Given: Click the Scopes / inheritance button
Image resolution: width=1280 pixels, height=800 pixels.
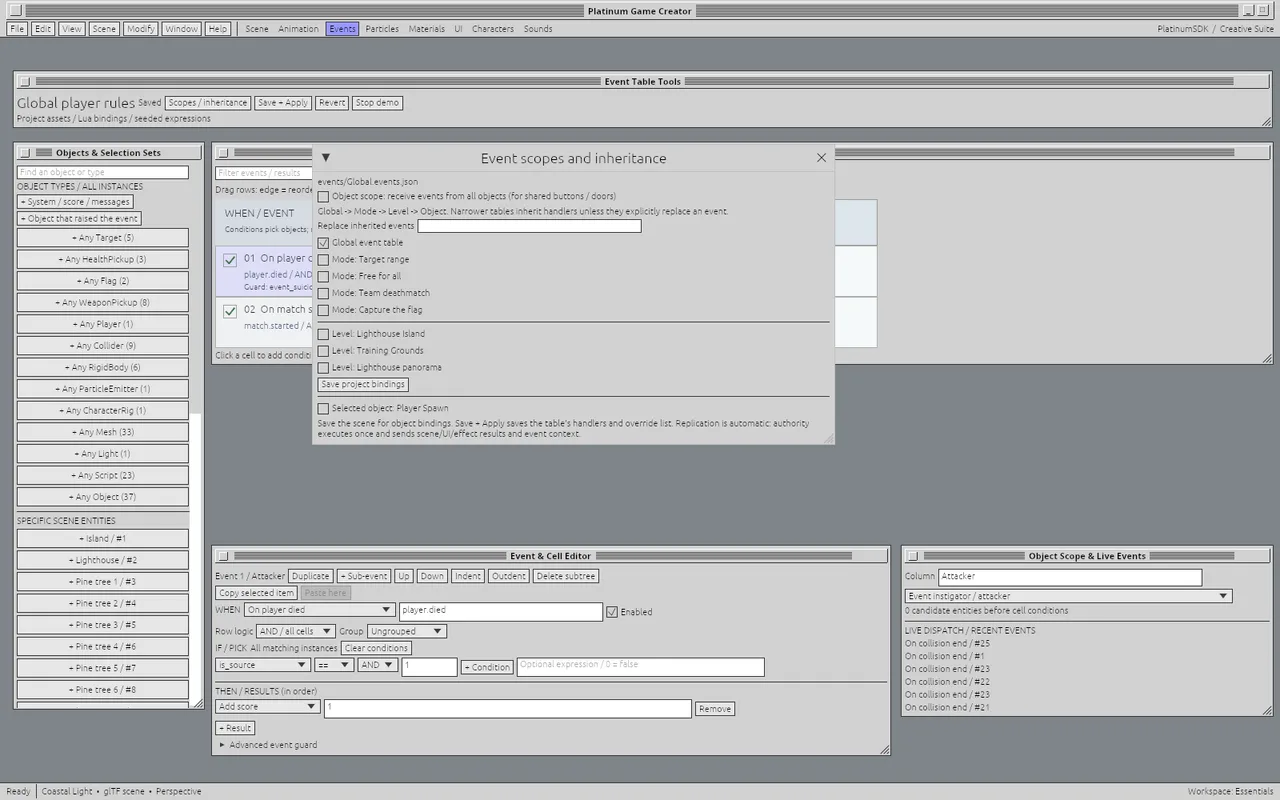Looking at the screenshot, I should 207,103.
